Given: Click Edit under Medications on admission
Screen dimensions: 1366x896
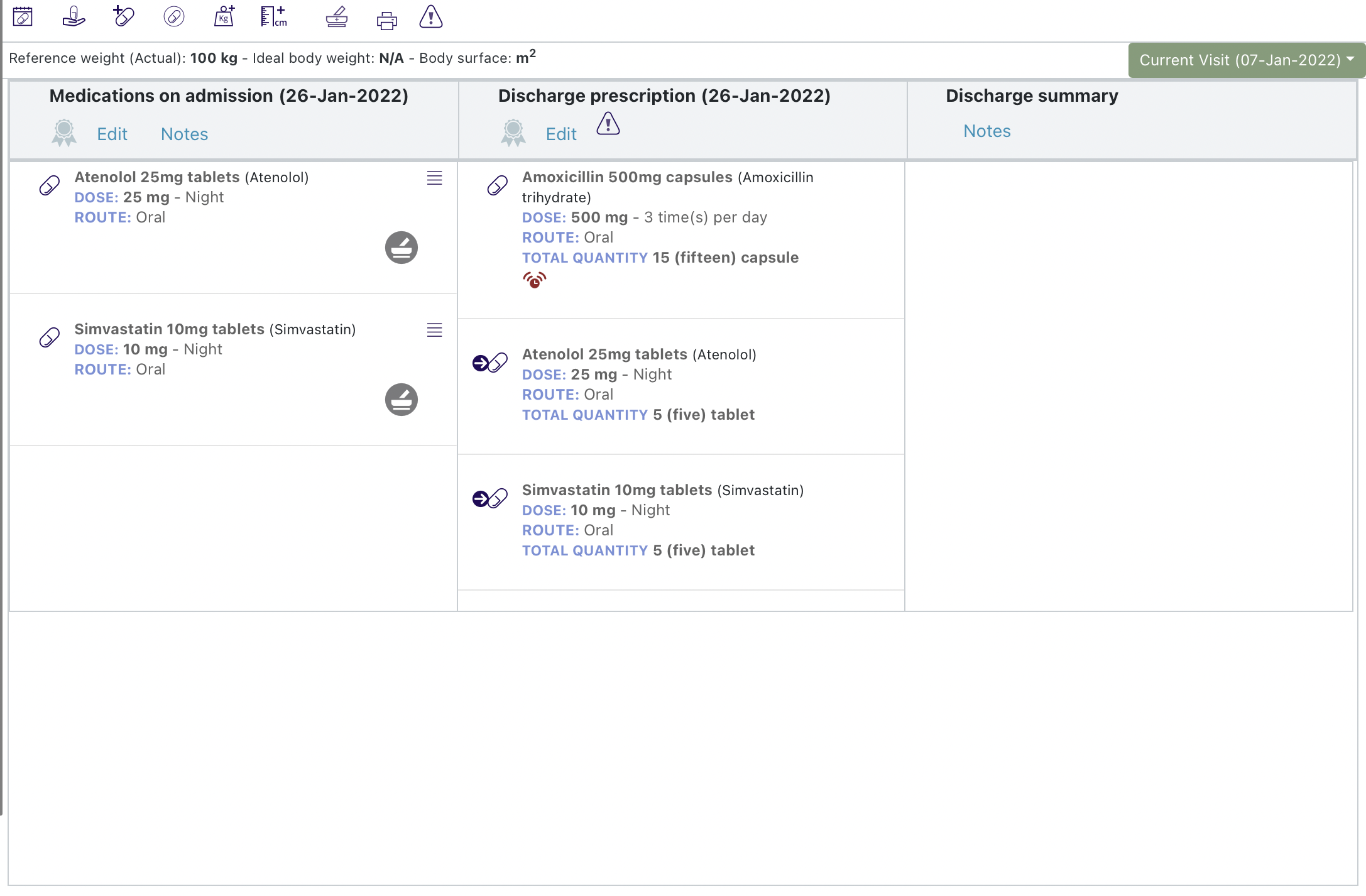Looking at the screenshot, I should coord(112,134).
